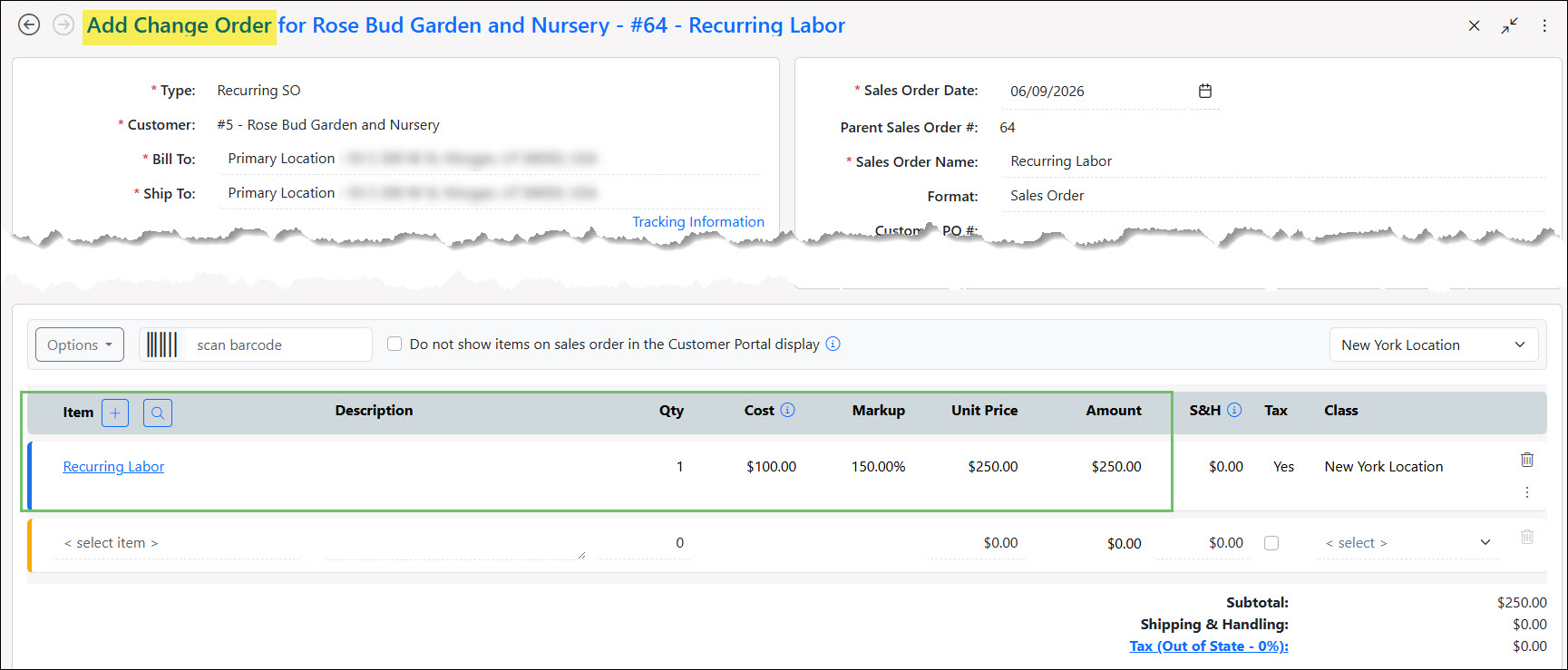Click the 150.00% markup value

click(x=878, y=467)
